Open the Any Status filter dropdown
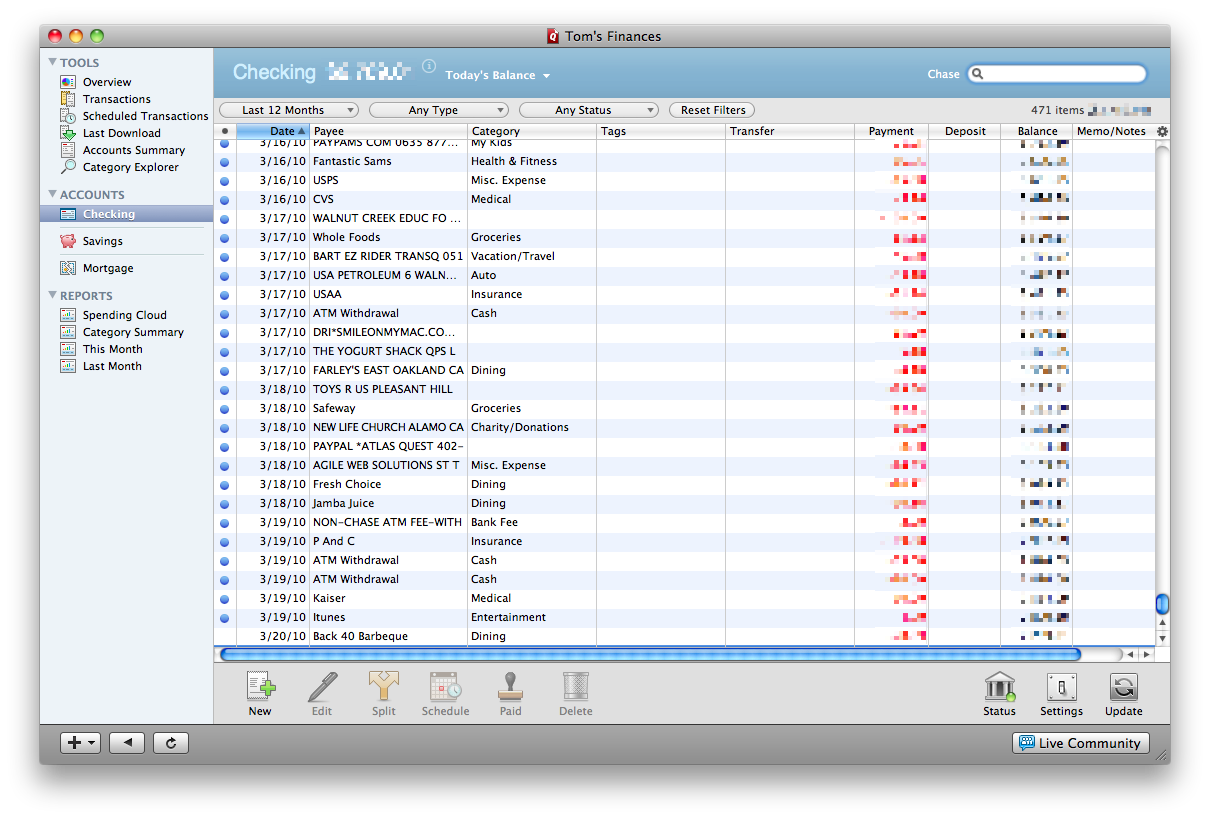The height and width of the screenshot is (819, 1210). coord(589,110)
